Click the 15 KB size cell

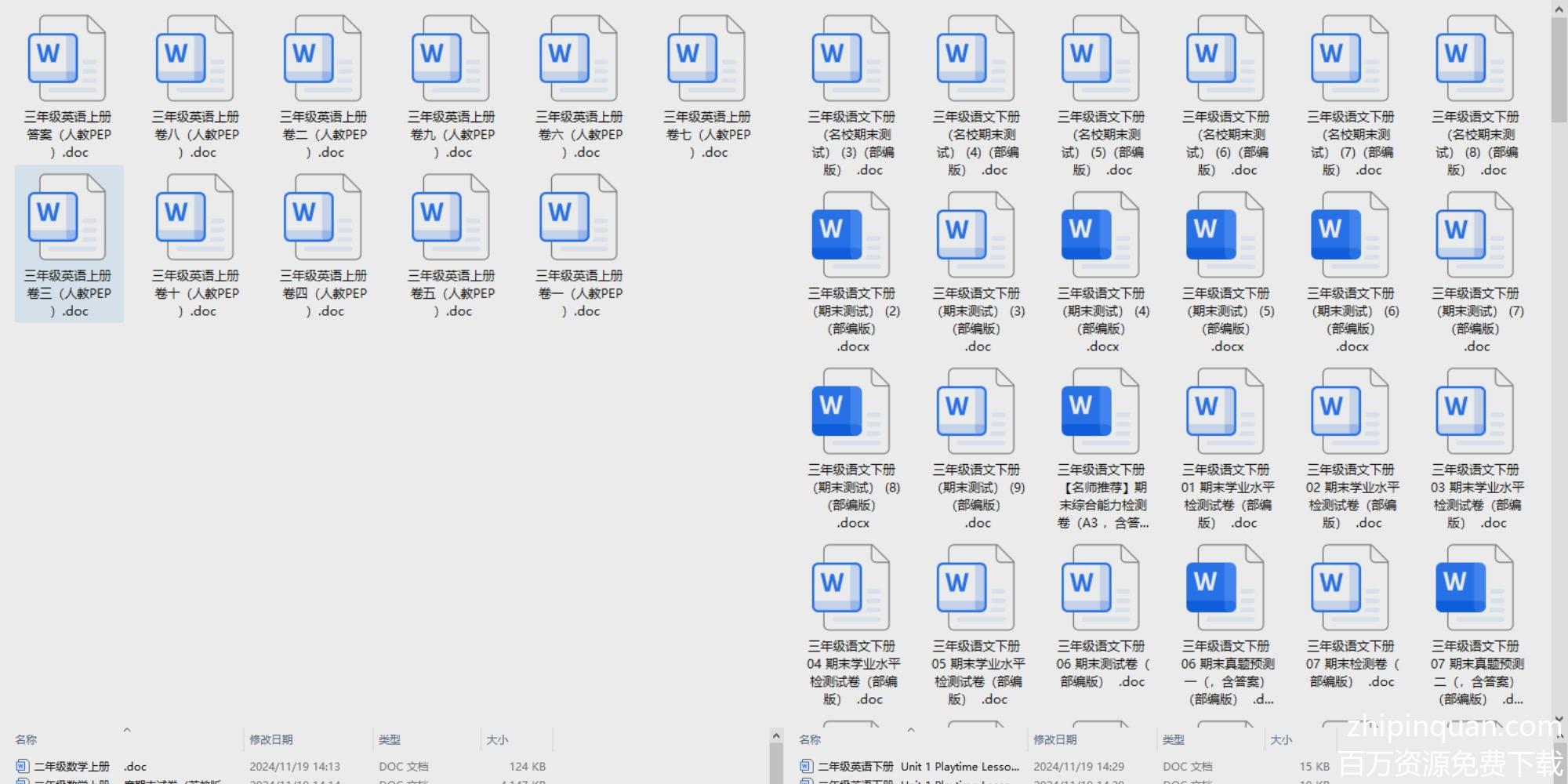(1314, 767)
